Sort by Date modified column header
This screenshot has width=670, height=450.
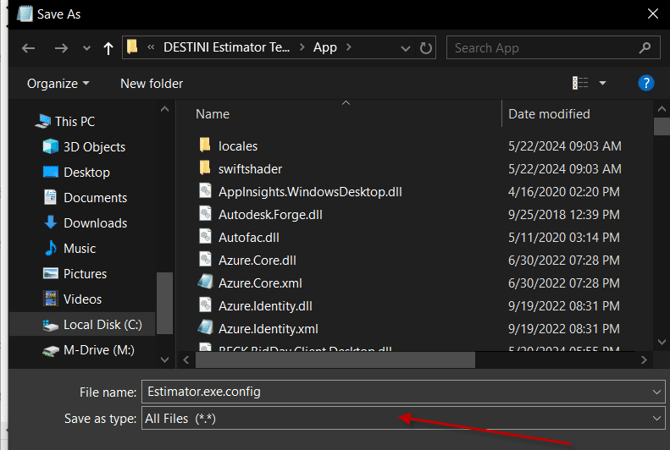pos(549,114)
